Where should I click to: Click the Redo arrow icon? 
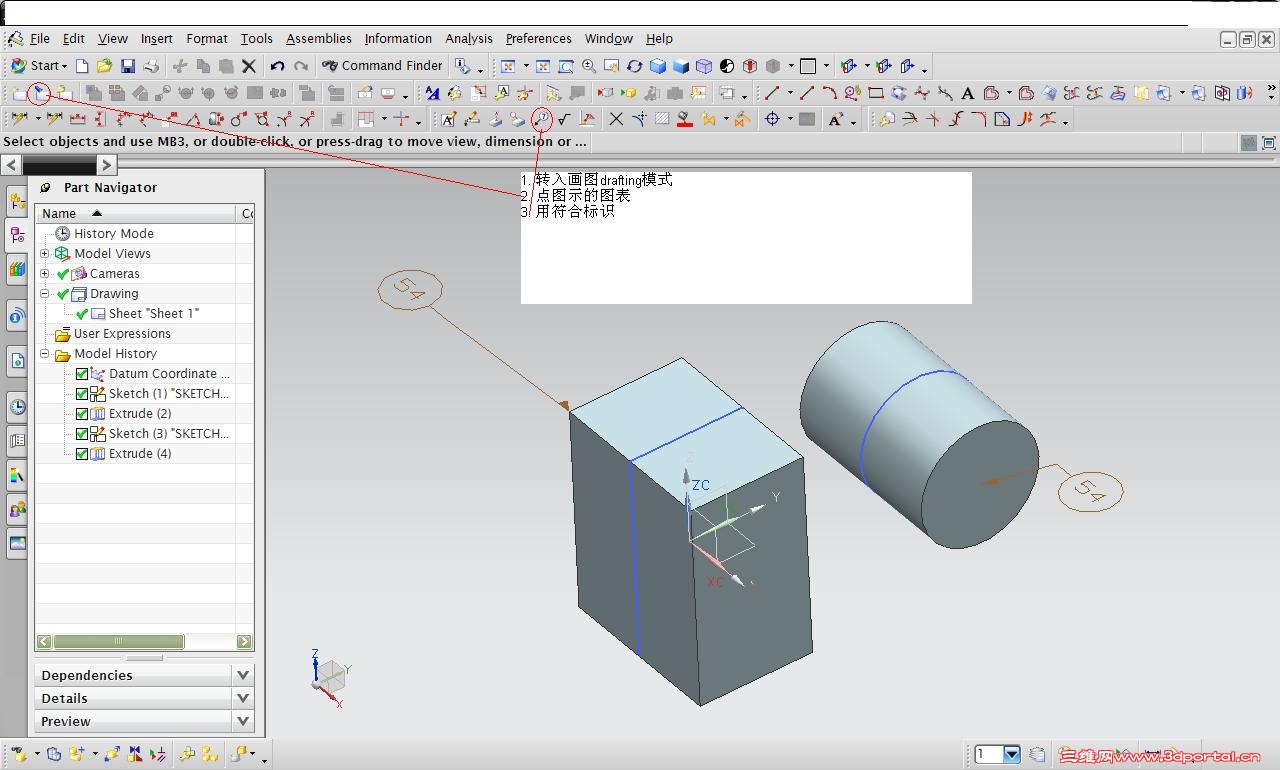click(301, 66)
